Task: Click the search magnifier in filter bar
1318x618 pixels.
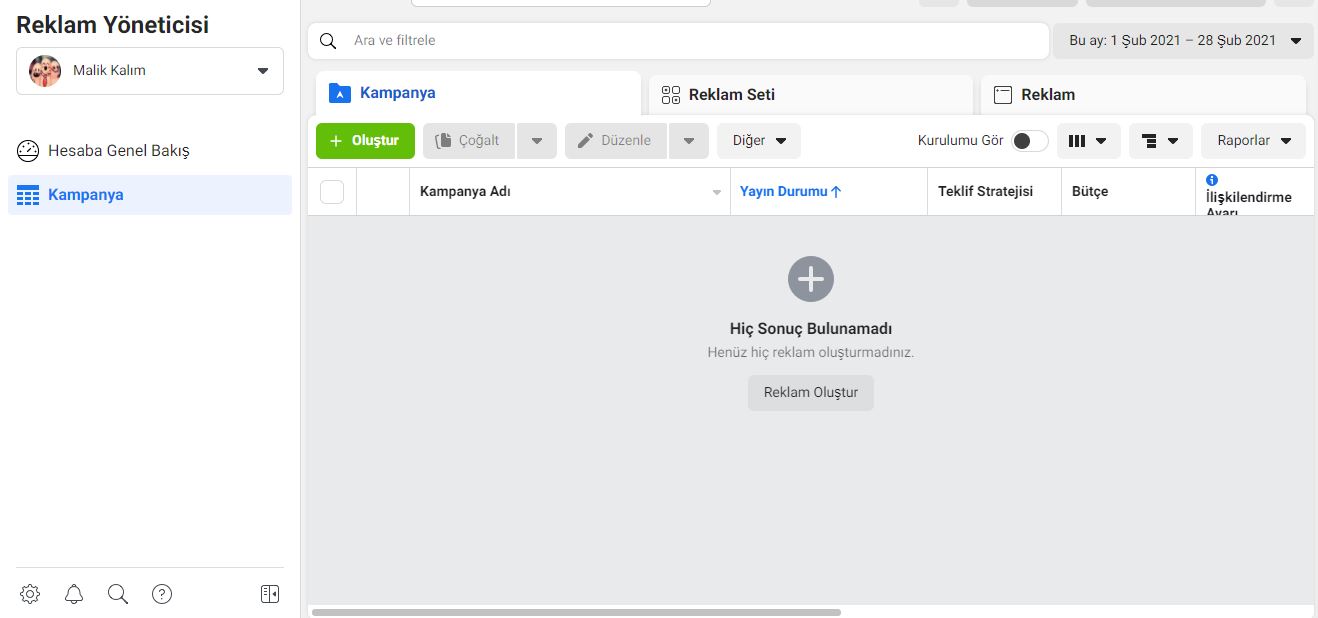Action: coord(328,41)
